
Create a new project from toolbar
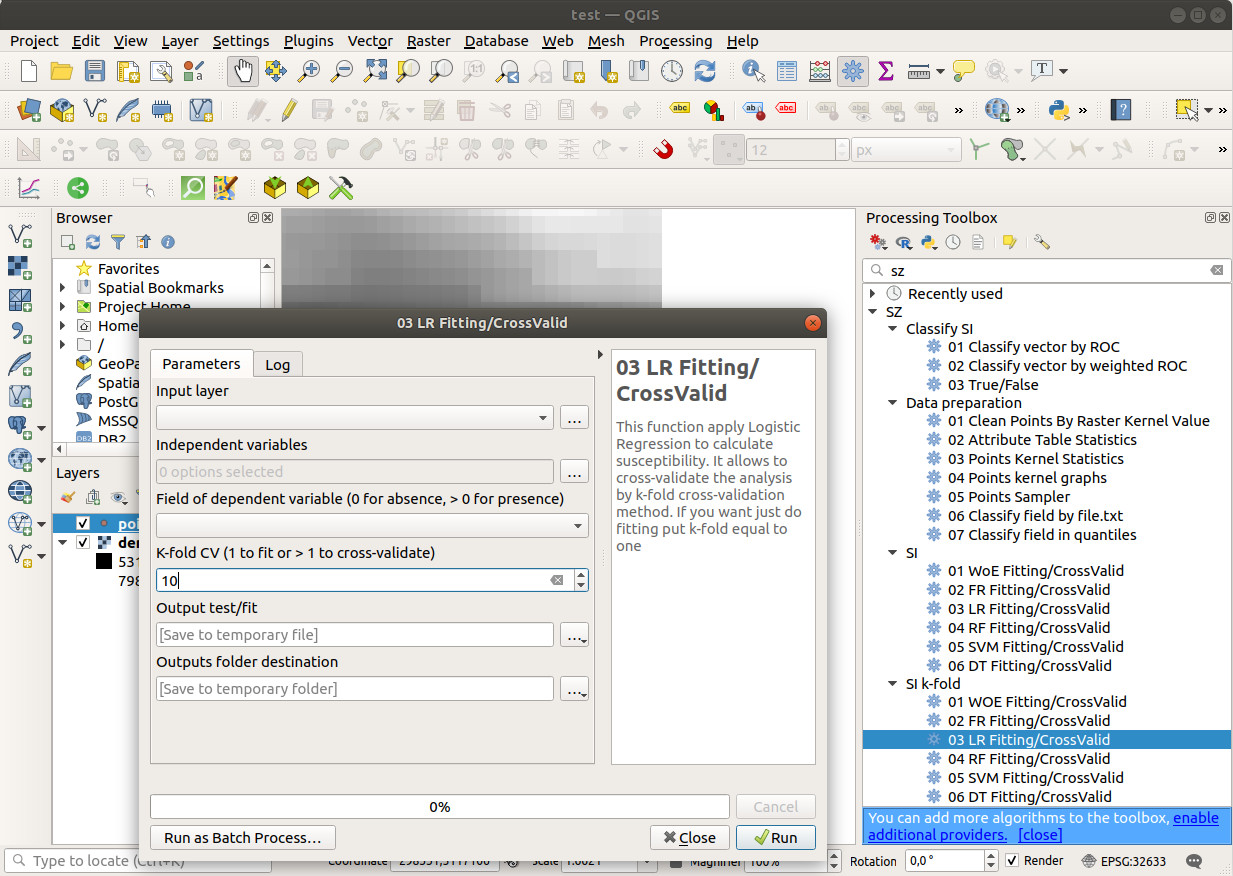tap(29, 71)
